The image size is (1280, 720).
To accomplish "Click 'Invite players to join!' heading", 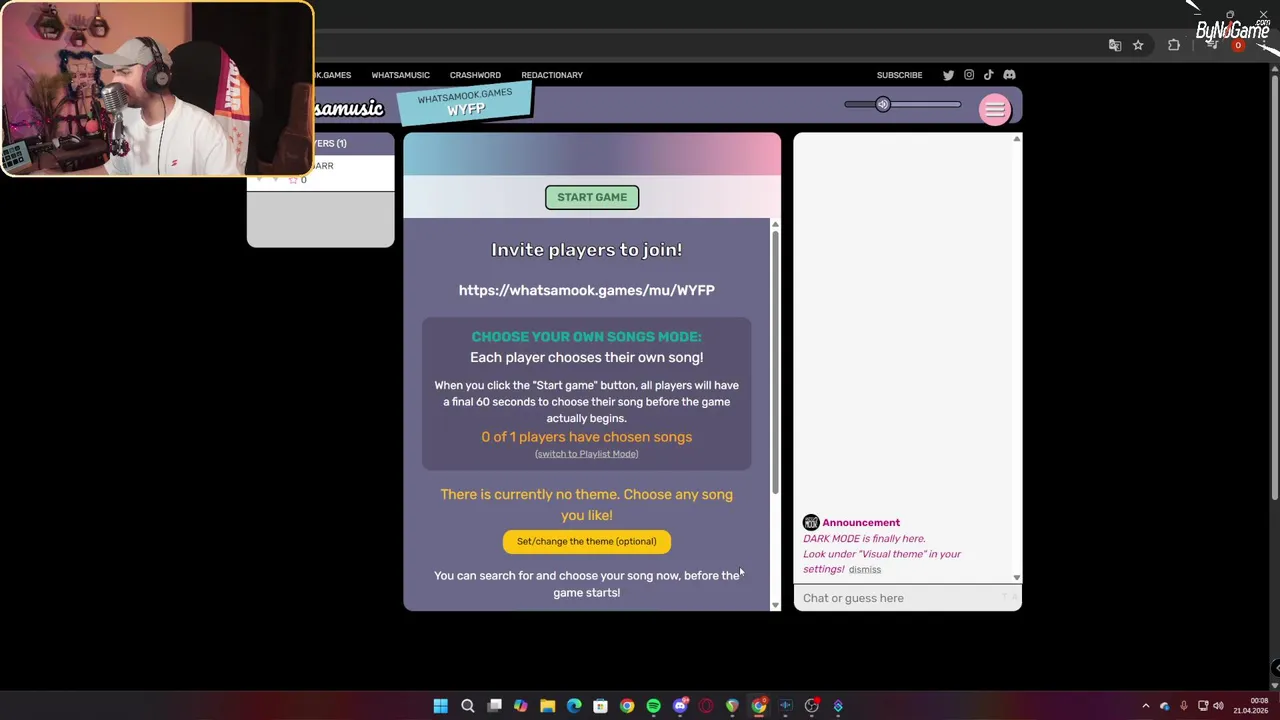I will (587, 250).
